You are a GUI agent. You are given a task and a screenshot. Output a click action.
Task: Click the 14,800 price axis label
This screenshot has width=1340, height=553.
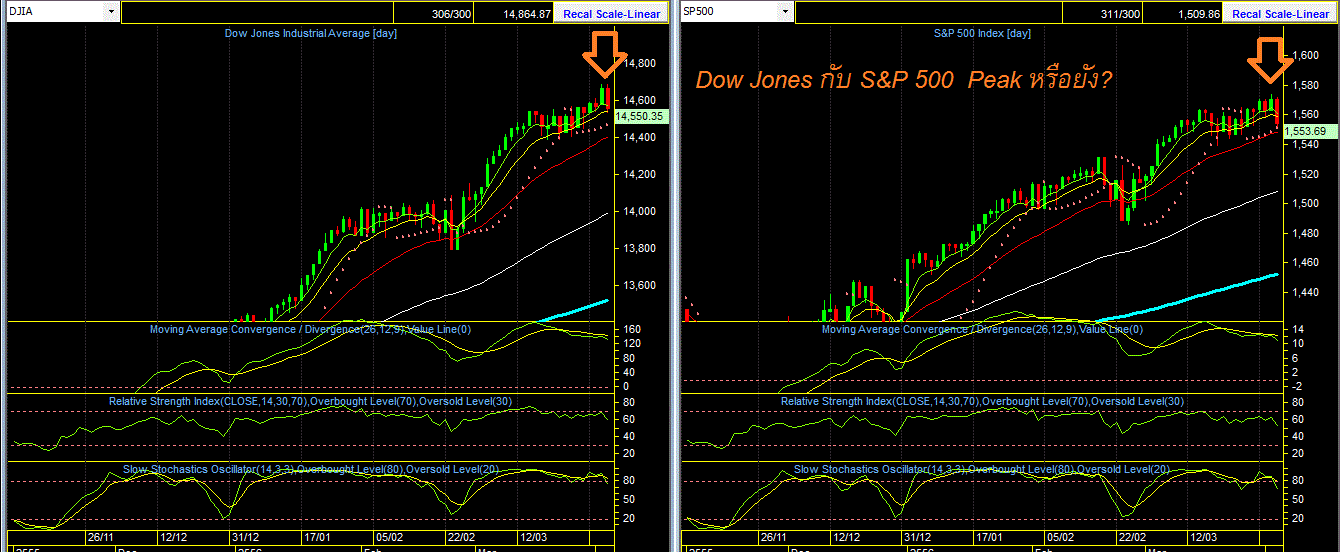pyautogui.click(x=638, y=63)
